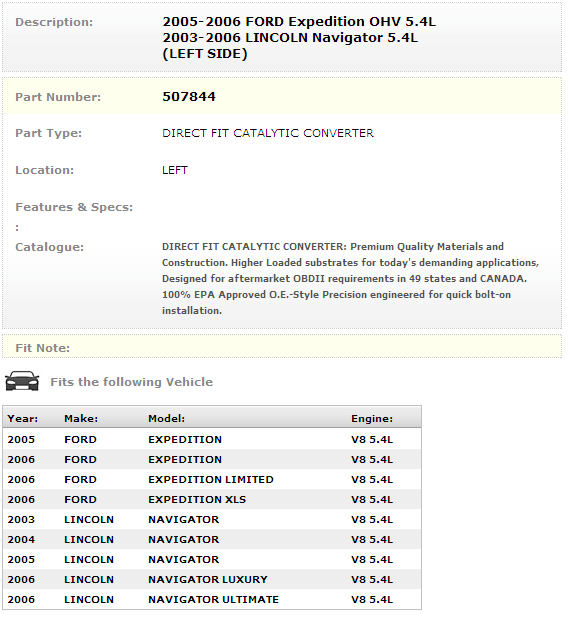Click the EXPEDITION LIMITED model cell
Image resolution: width=570 pixels, height=635 pixels.
coord(211,479)
